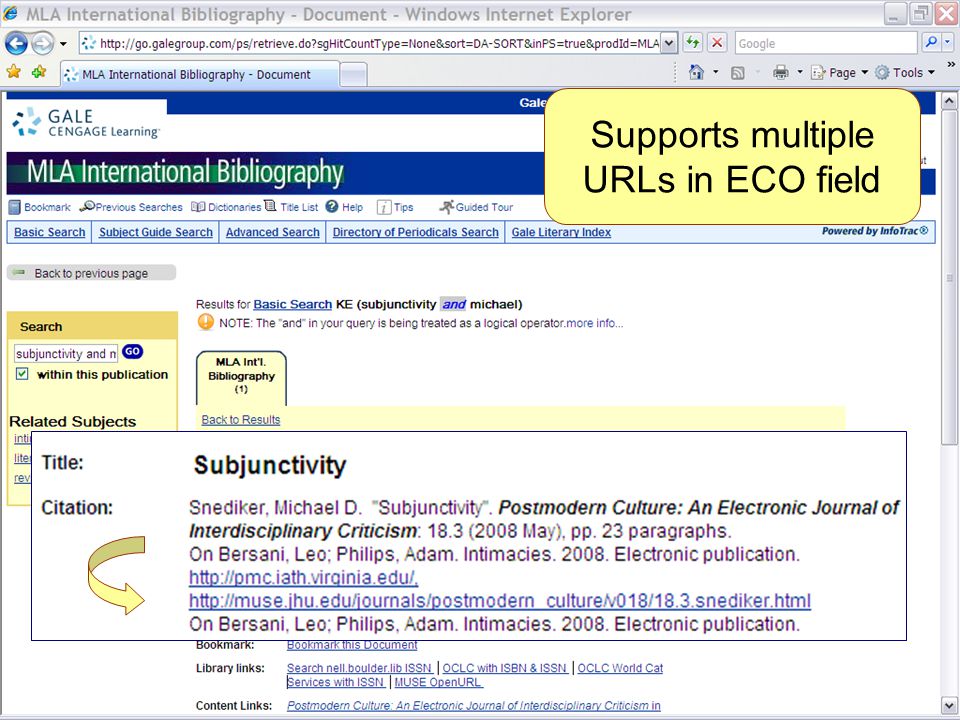Click Back to previous page button
960x720 pixels.
click(x=91, y=273)
